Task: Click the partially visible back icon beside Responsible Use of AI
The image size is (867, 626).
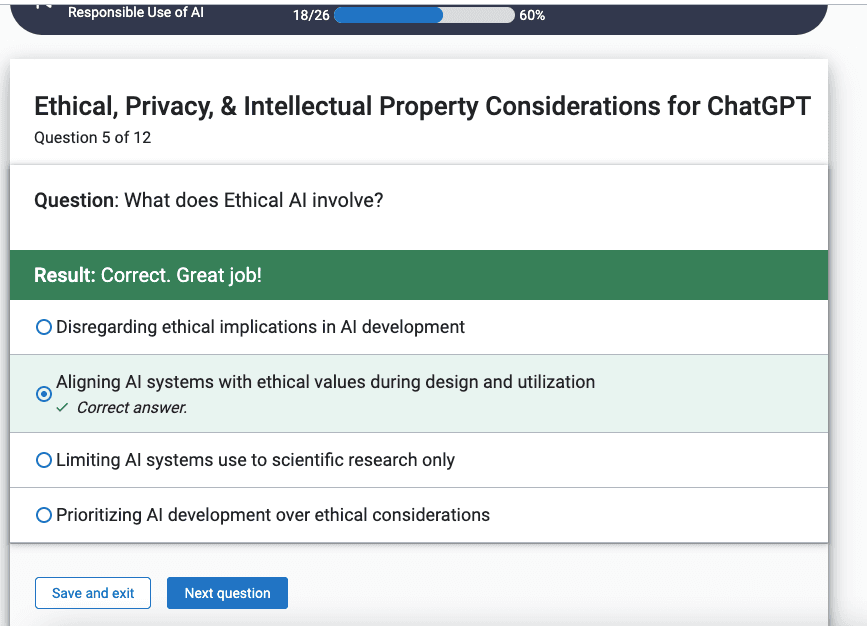Action: pyautogui.click(x=44, y=6)
